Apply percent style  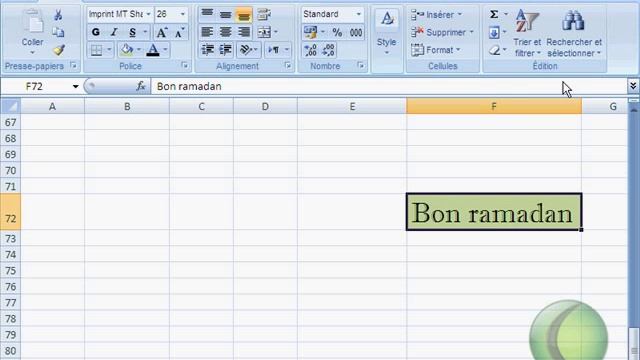pyautogui.click(x=337, y=32)
